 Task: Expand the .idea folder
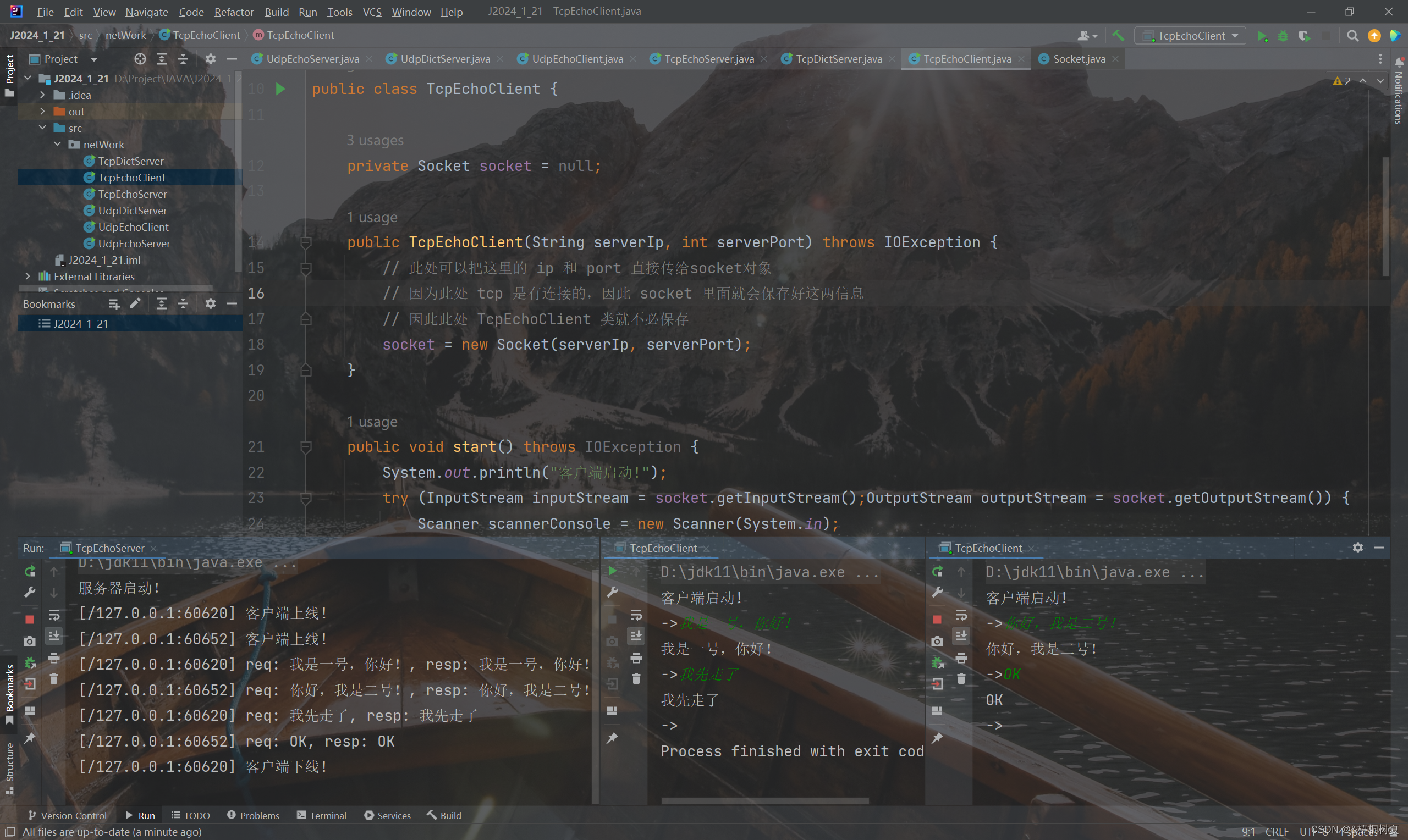point(42,95)
